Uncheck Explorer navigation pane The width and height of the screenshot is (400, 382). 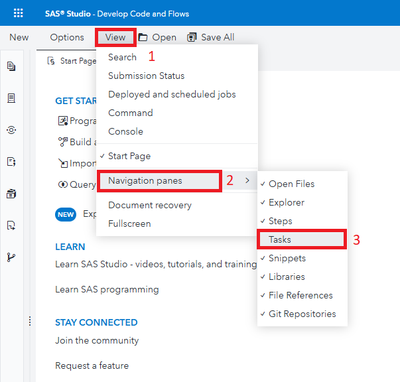tap(302, 203)
